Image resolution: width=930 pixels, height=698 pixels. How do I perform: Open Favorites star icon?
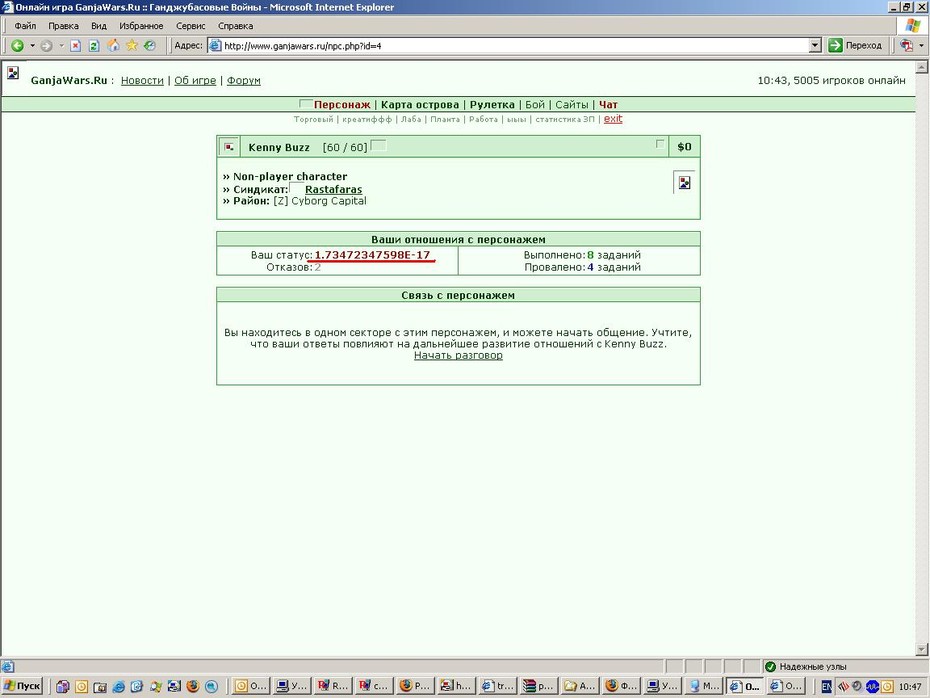point(132,46)
